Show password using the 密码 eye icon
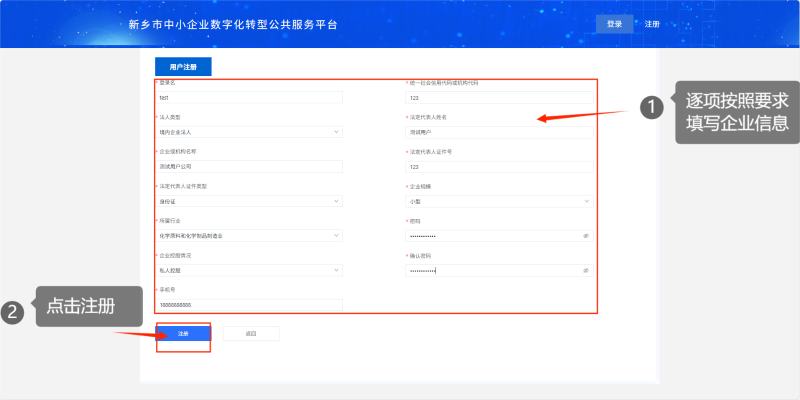This screenshot has width=800, height=400. [586, 236]
